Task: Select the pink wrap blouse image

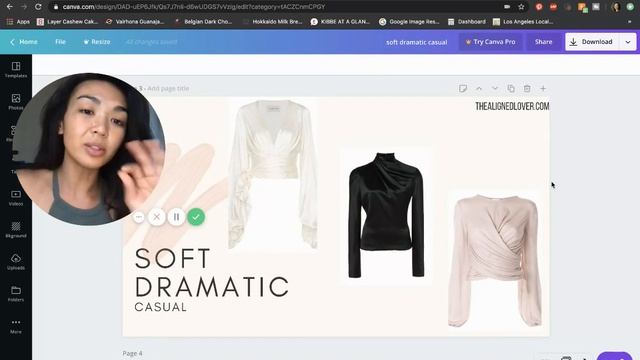Action: click(x=495, y=261)
